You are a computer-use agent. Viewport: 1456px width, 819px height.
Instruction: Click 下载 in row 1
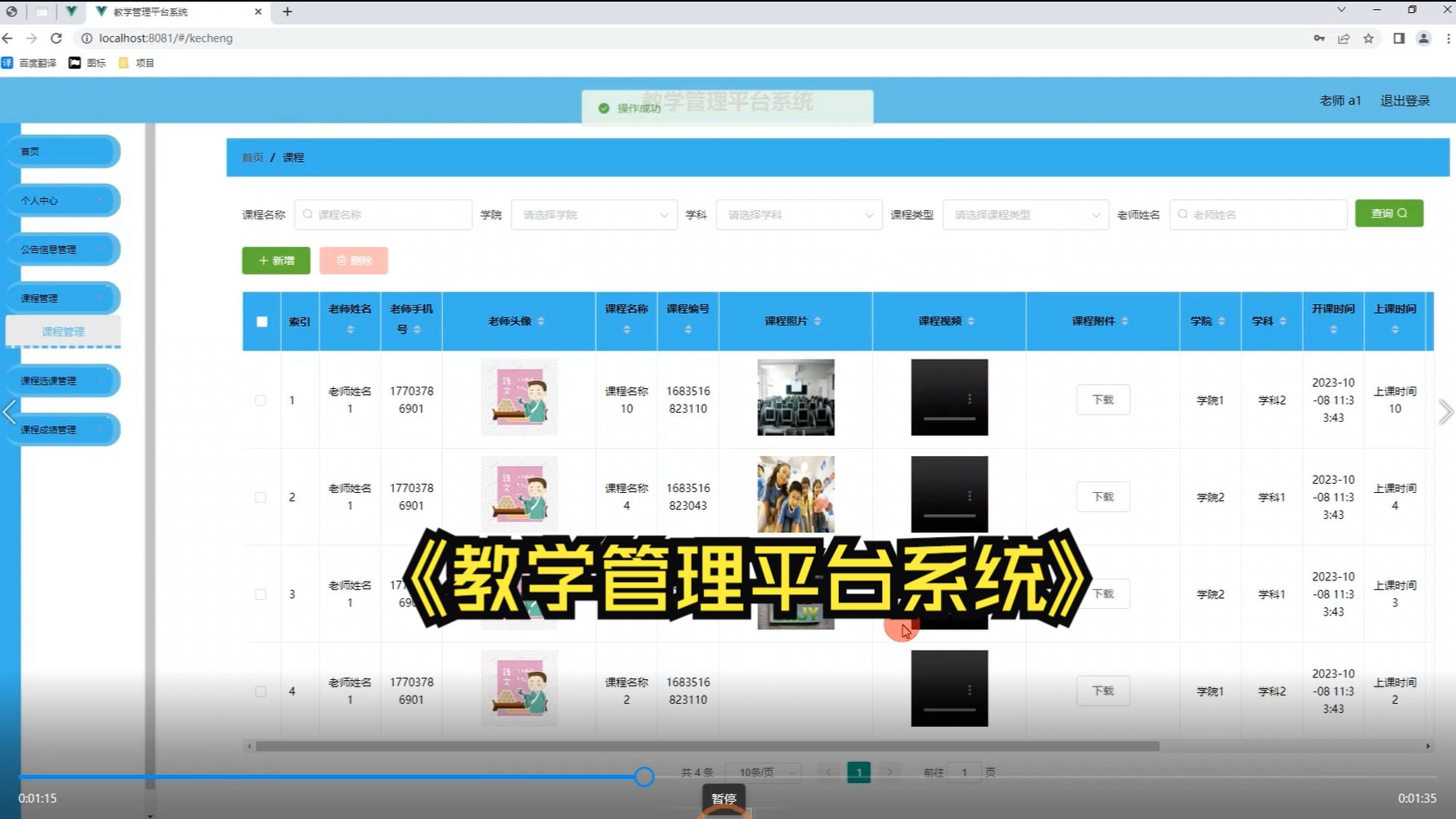click(1103, 400)
